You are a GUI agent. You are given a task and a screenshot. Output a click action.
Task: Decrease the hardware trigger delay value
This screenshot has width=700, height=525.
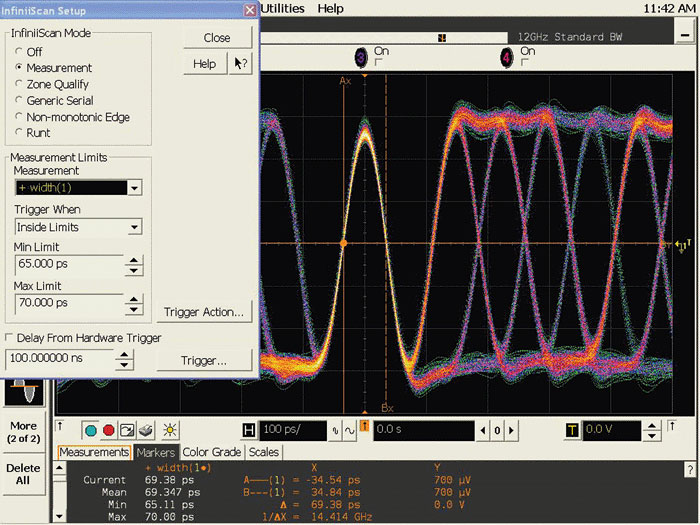124,365
